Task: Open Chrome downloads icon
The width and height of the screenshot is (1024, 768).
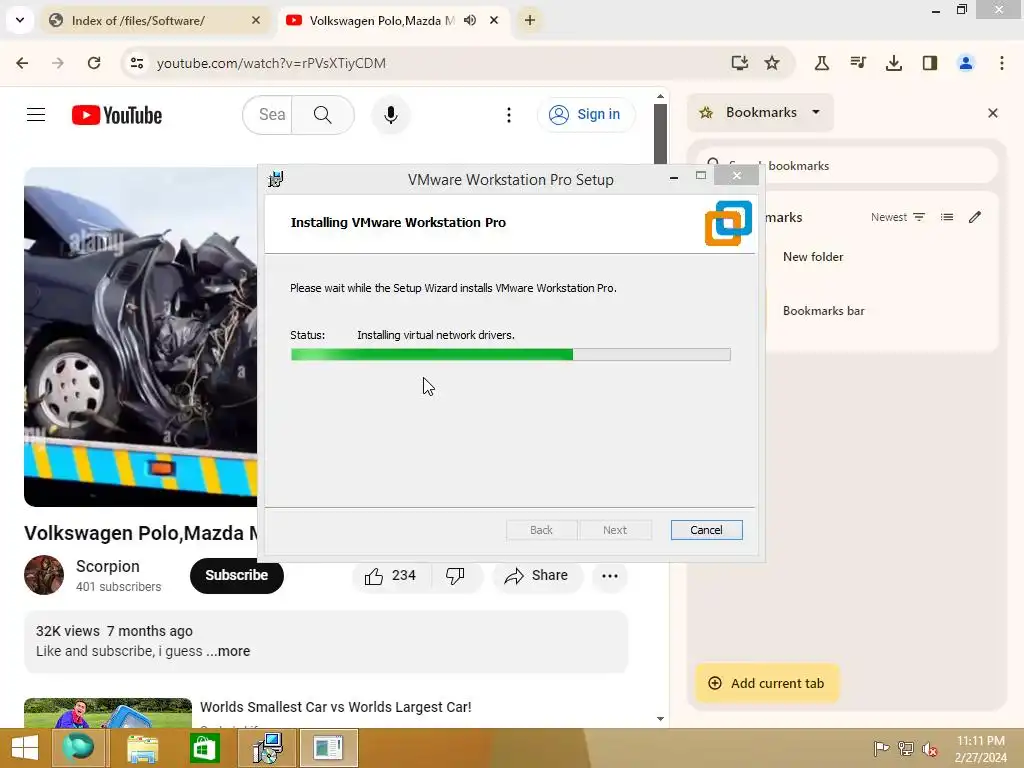Action: 893,63
